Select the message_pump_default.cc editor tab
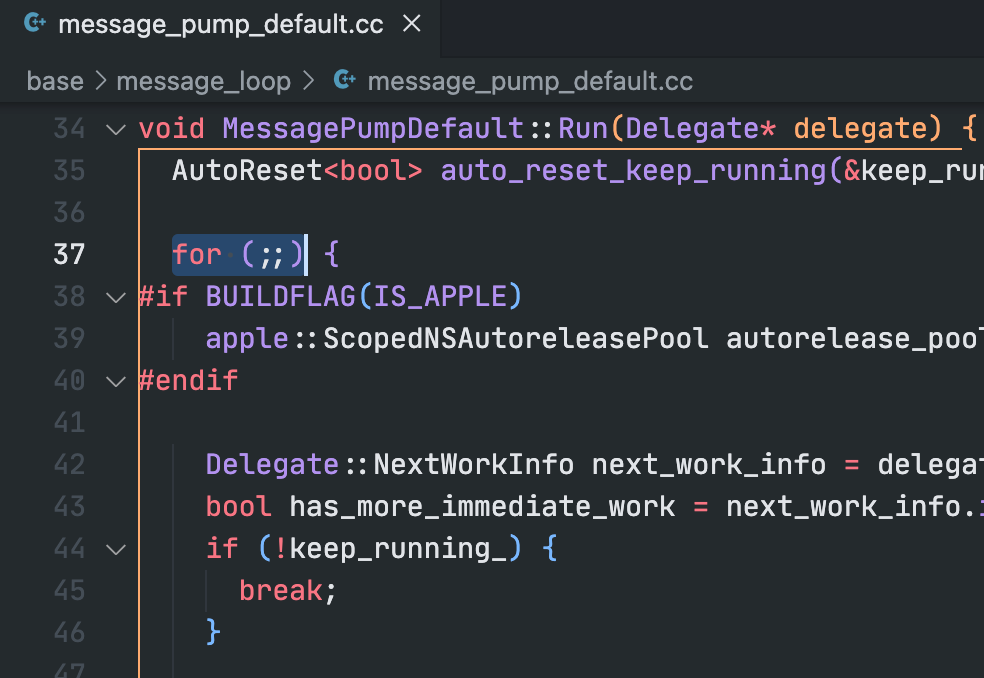984x678 pixels. click(x=220, y=25)
